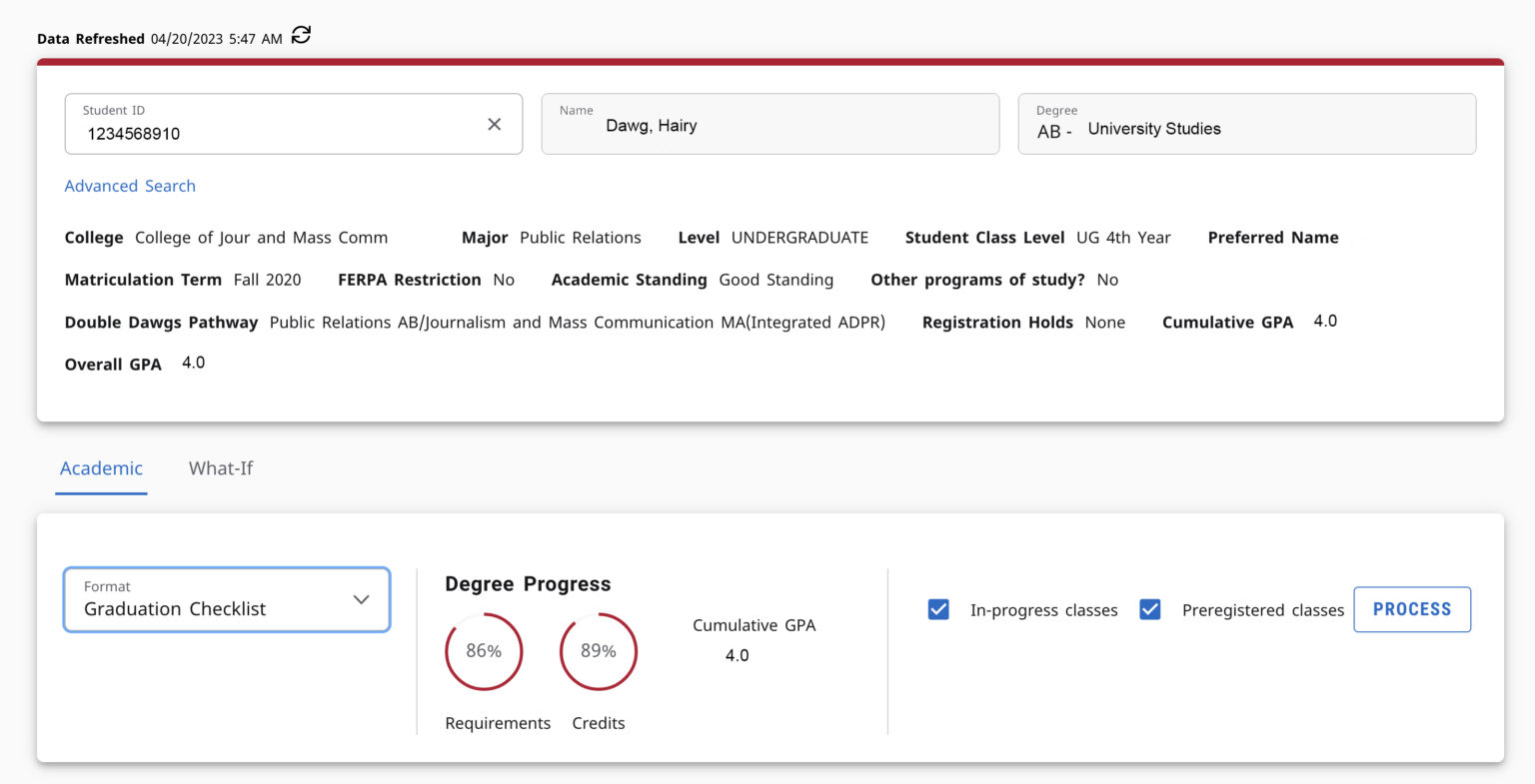Switch to the What-If tab

point(220,467)
